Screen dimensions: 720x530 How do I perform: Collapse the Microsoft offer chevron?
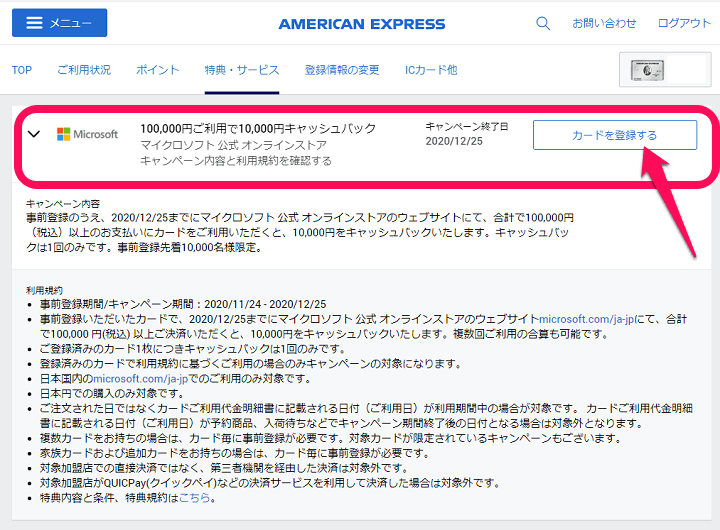(x=34, y=134)
